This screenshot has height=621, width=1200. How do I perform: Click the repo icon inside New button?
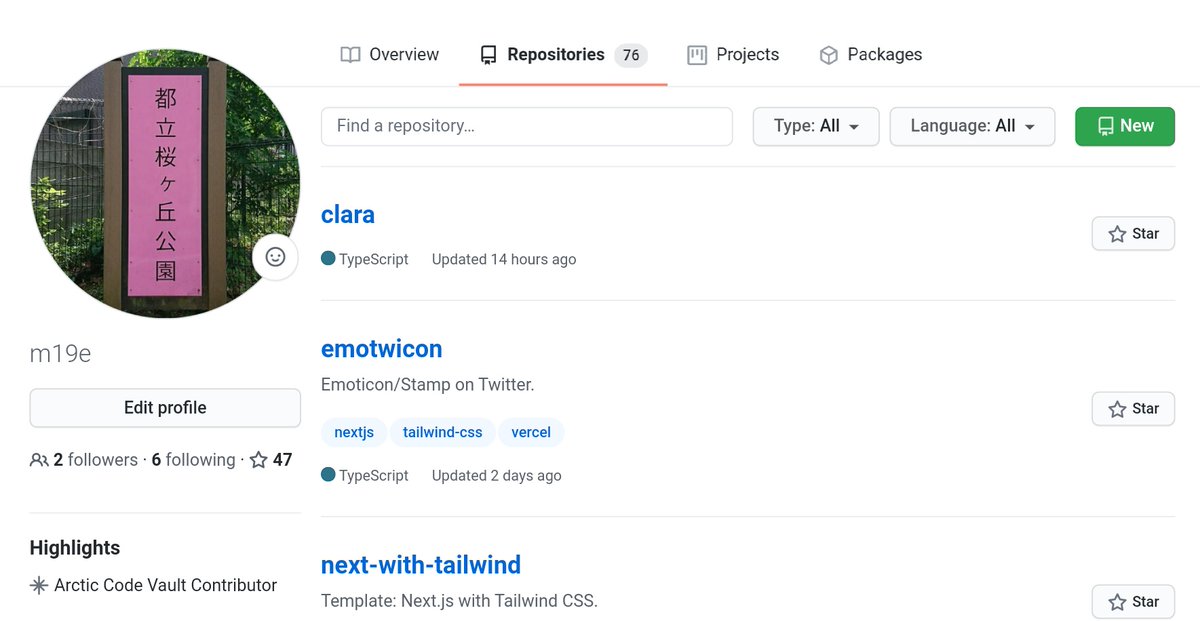pos(1105,126)
